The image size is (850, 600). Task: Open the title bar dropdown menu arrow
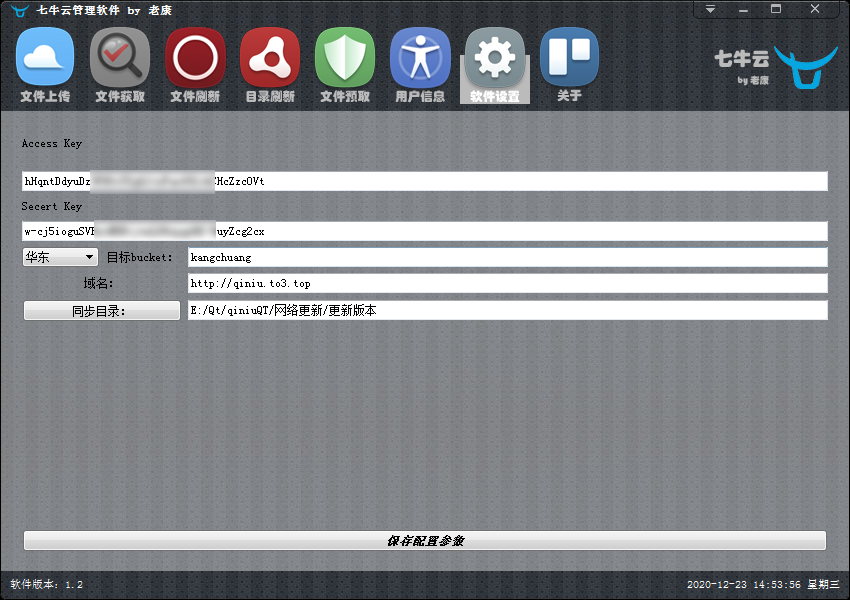coord(710,9)
